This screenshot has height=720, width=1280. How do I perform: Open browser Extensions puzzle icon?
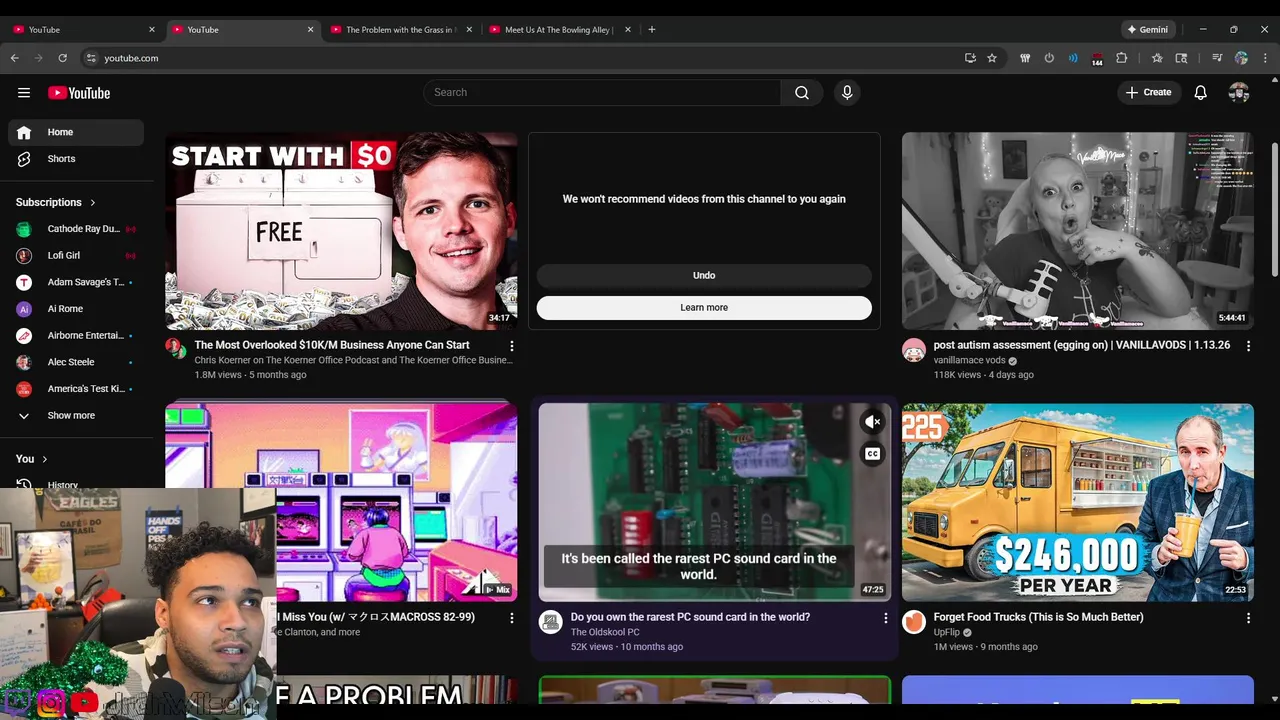pyautogui.click(x=1121, y=58)
